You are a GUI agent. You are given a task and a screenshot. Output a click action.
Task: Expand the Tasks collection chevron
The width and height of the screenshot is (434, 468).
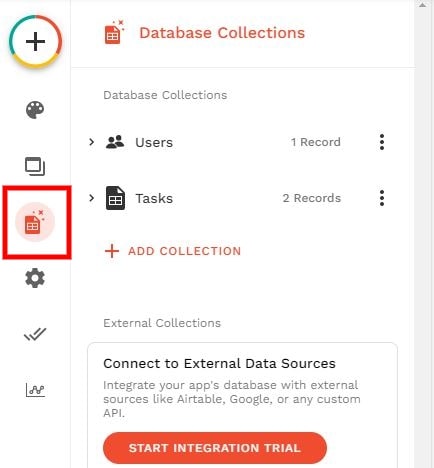point(92,198)
